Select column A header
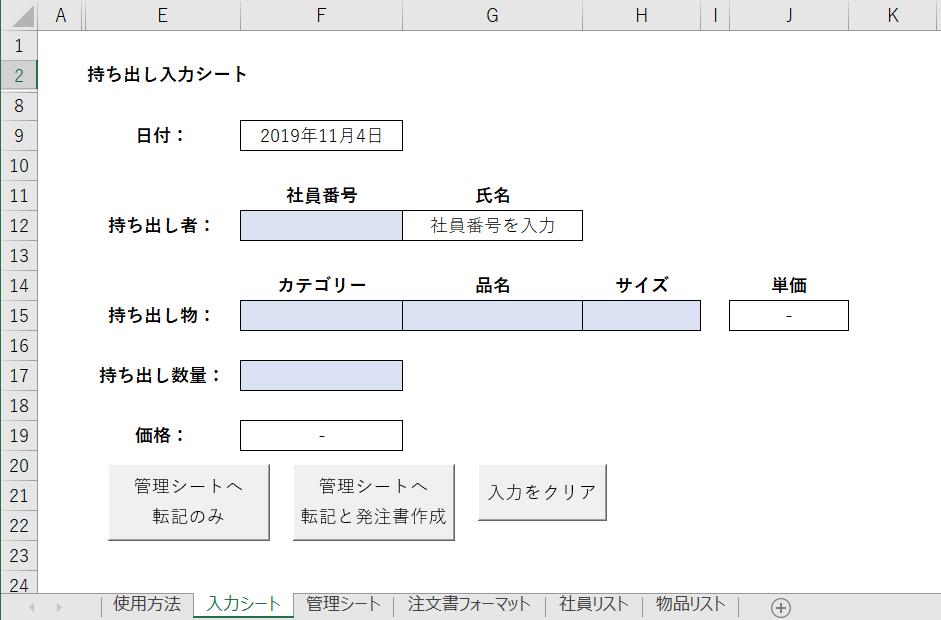 point(61,15)
